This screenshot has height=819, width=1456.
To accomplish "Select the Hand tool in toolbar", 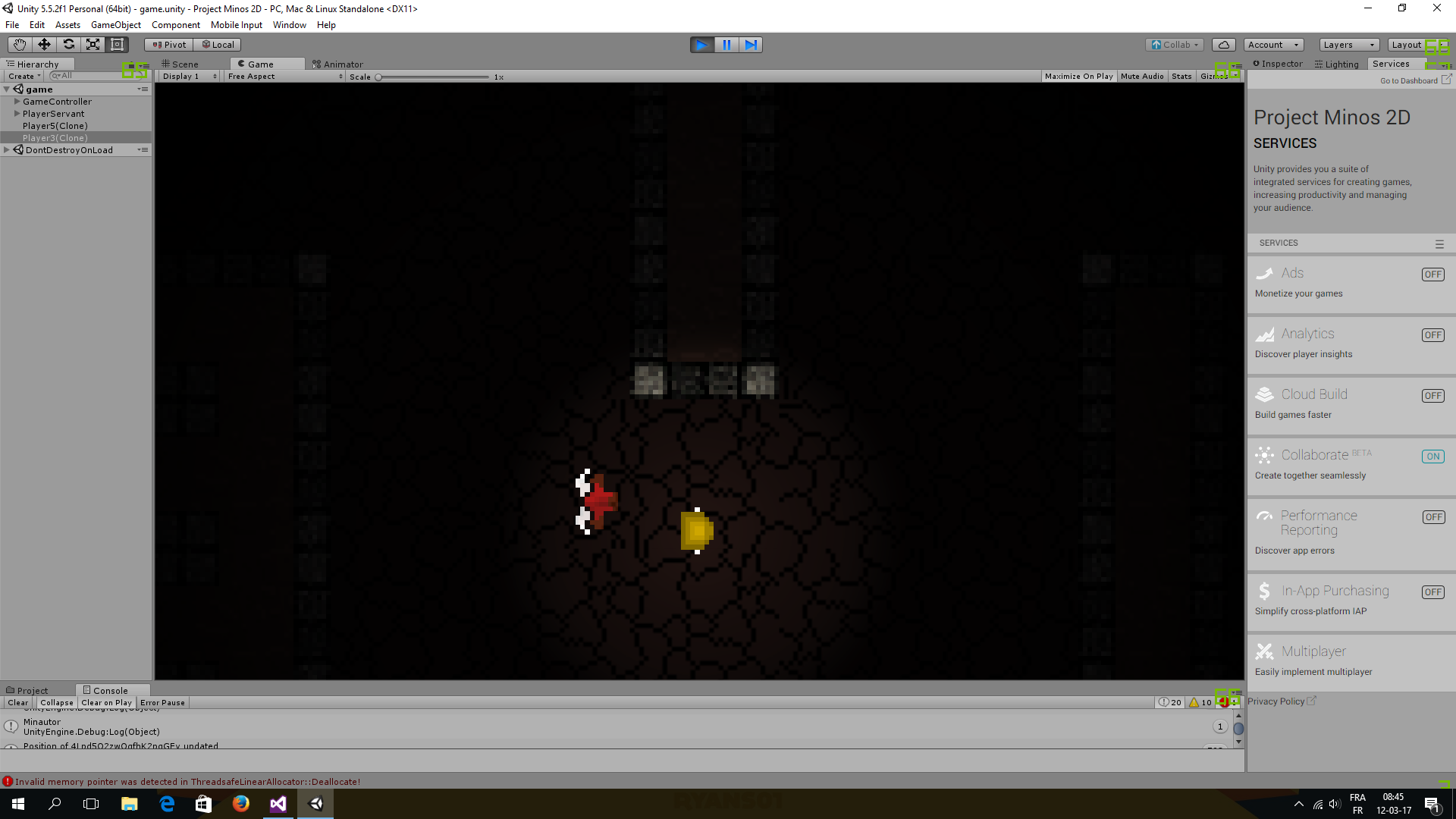I will [19, 45].
